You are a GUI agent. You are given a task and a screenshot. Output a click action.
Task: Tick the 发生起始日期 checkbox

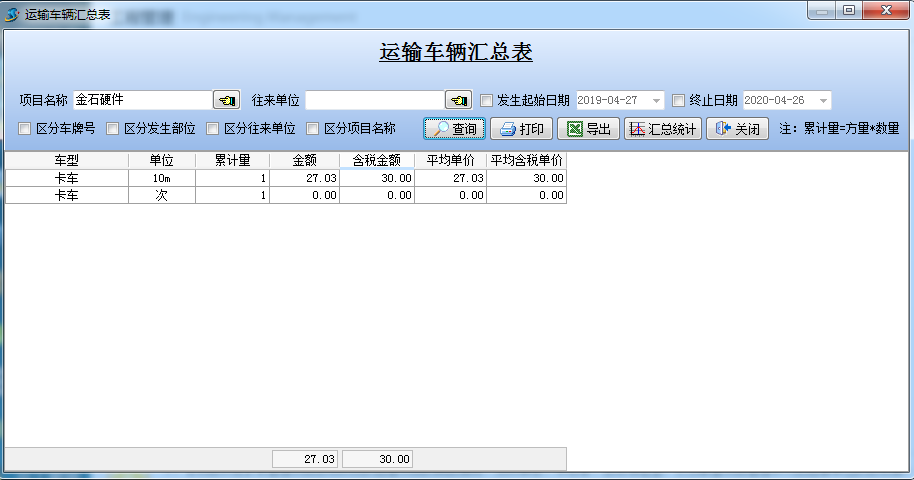(x=487, y=100)
